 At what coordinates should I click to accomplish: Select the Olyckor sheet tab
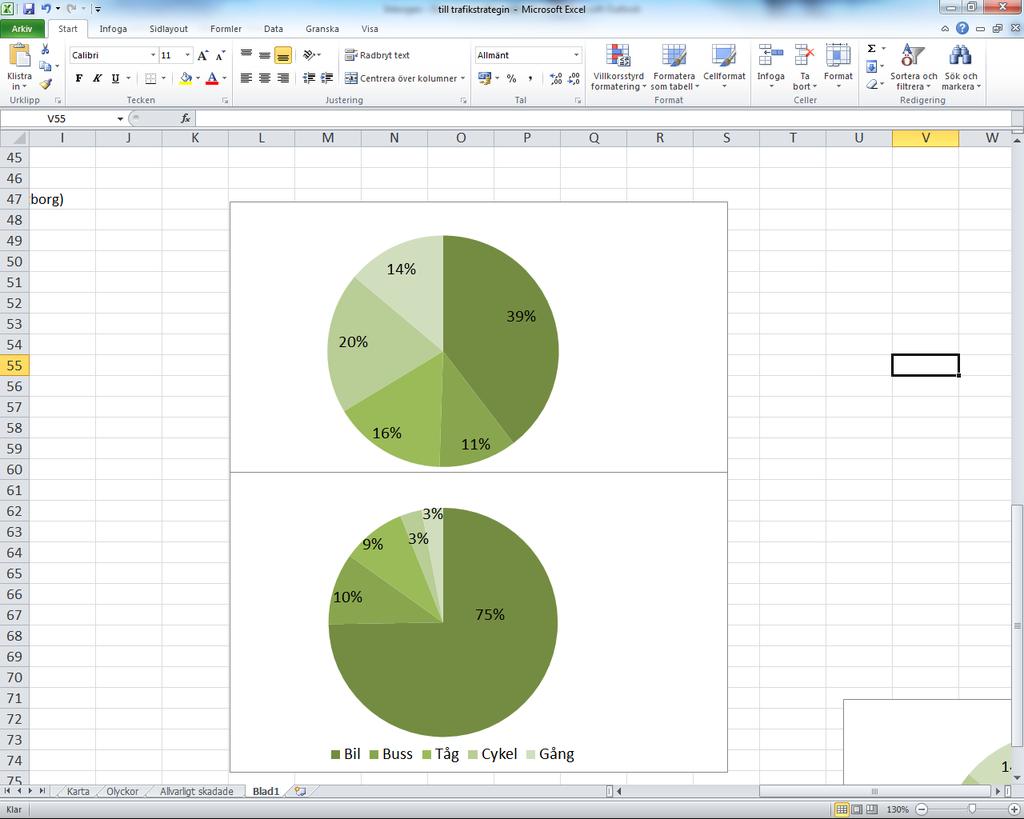122,791
